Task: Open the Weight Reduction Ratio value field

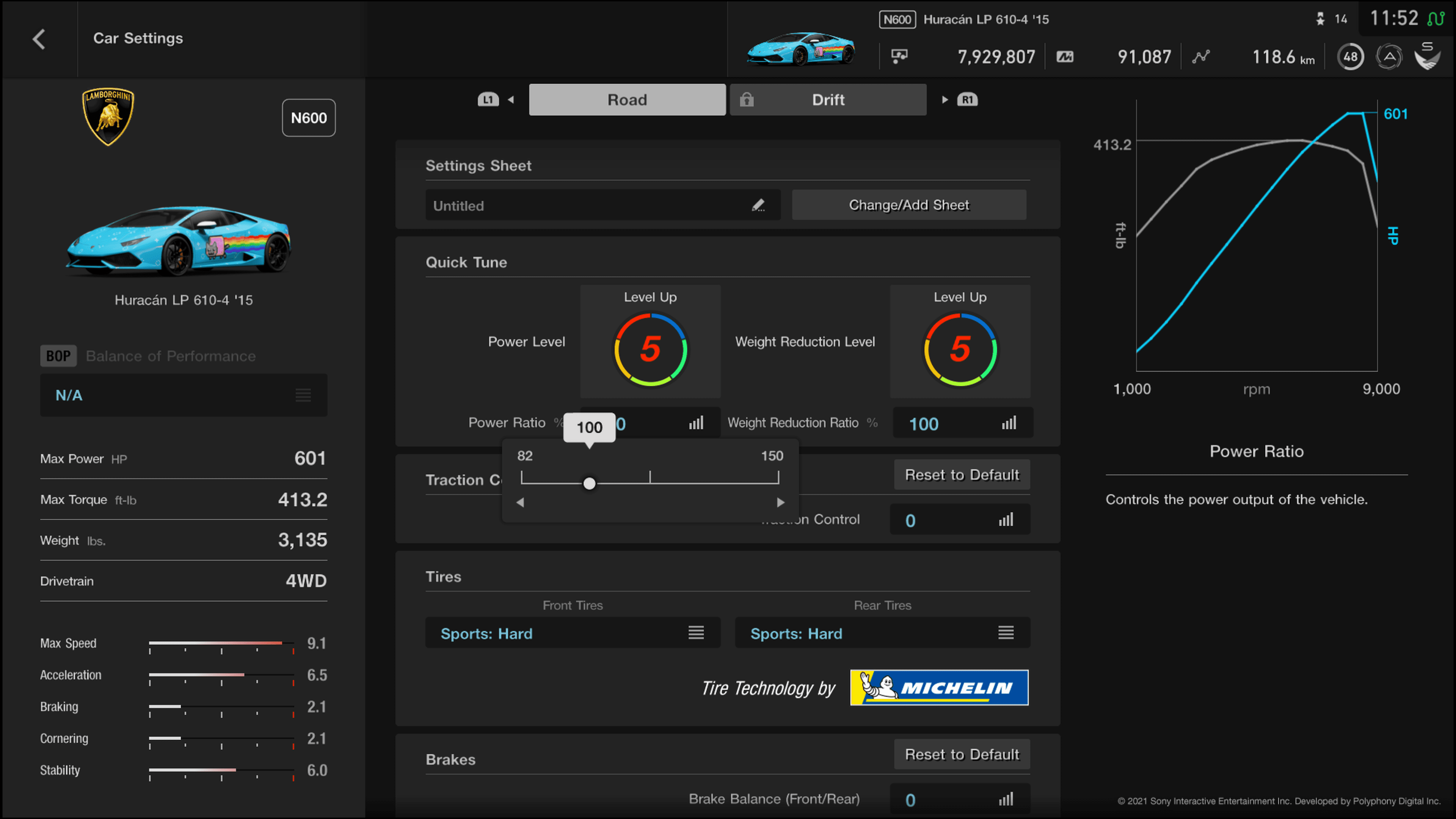Action: 963,423
